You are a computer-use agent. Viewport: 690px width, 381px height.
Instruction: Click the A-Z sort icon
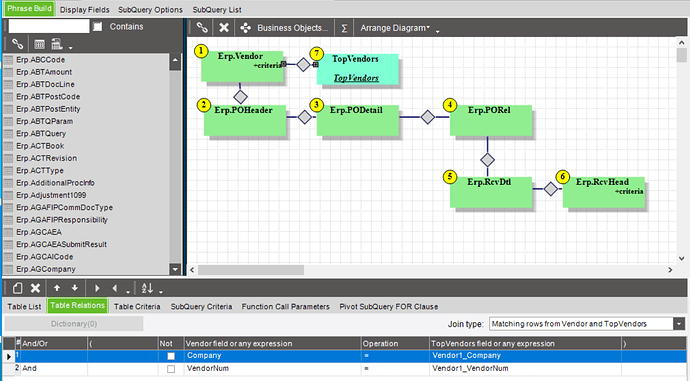(147, 288)
